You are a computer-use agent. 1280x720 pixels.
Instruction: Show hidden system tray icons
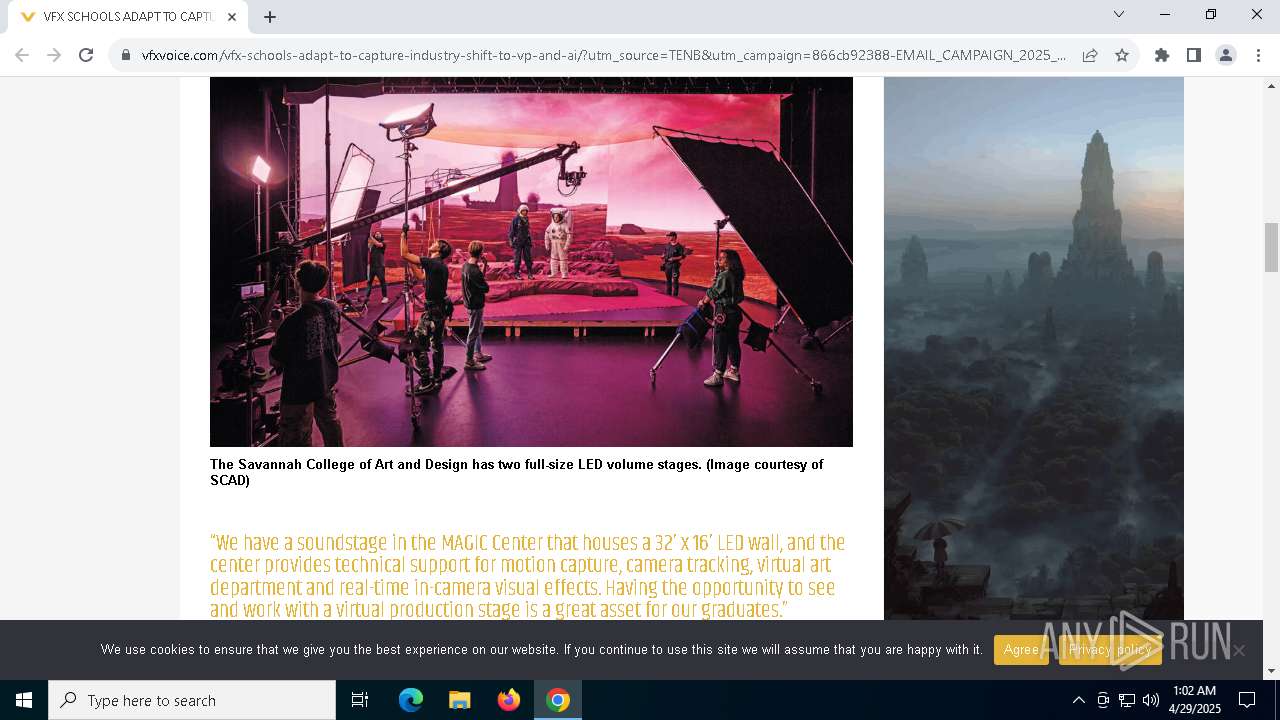pos(1078,700)
